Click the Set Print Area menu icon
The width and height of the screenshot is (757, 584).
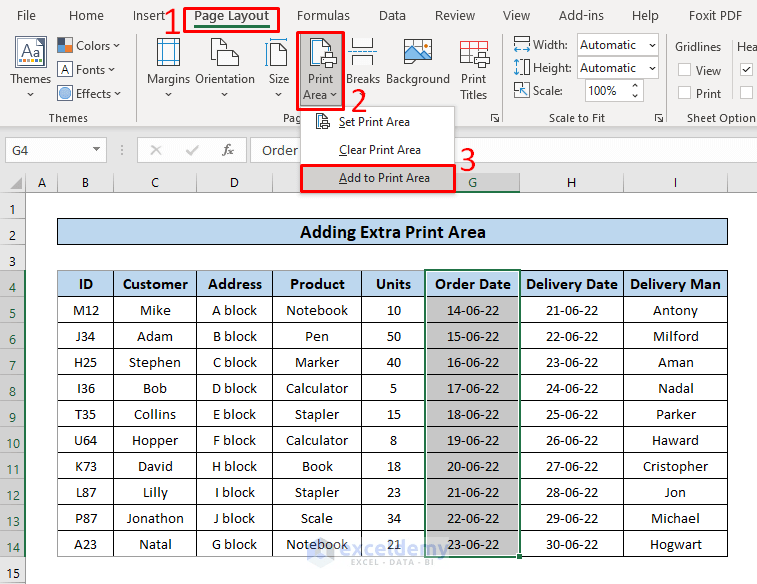coord(322,121)
